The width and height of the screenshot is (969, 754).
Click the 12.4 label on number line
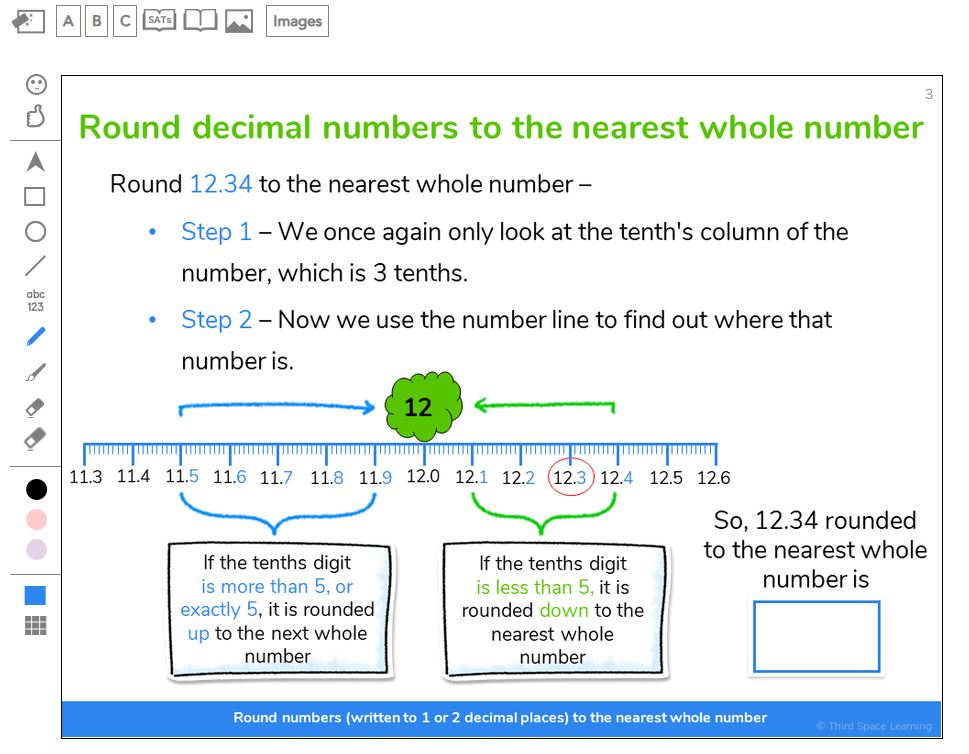[x=616, y=478]
